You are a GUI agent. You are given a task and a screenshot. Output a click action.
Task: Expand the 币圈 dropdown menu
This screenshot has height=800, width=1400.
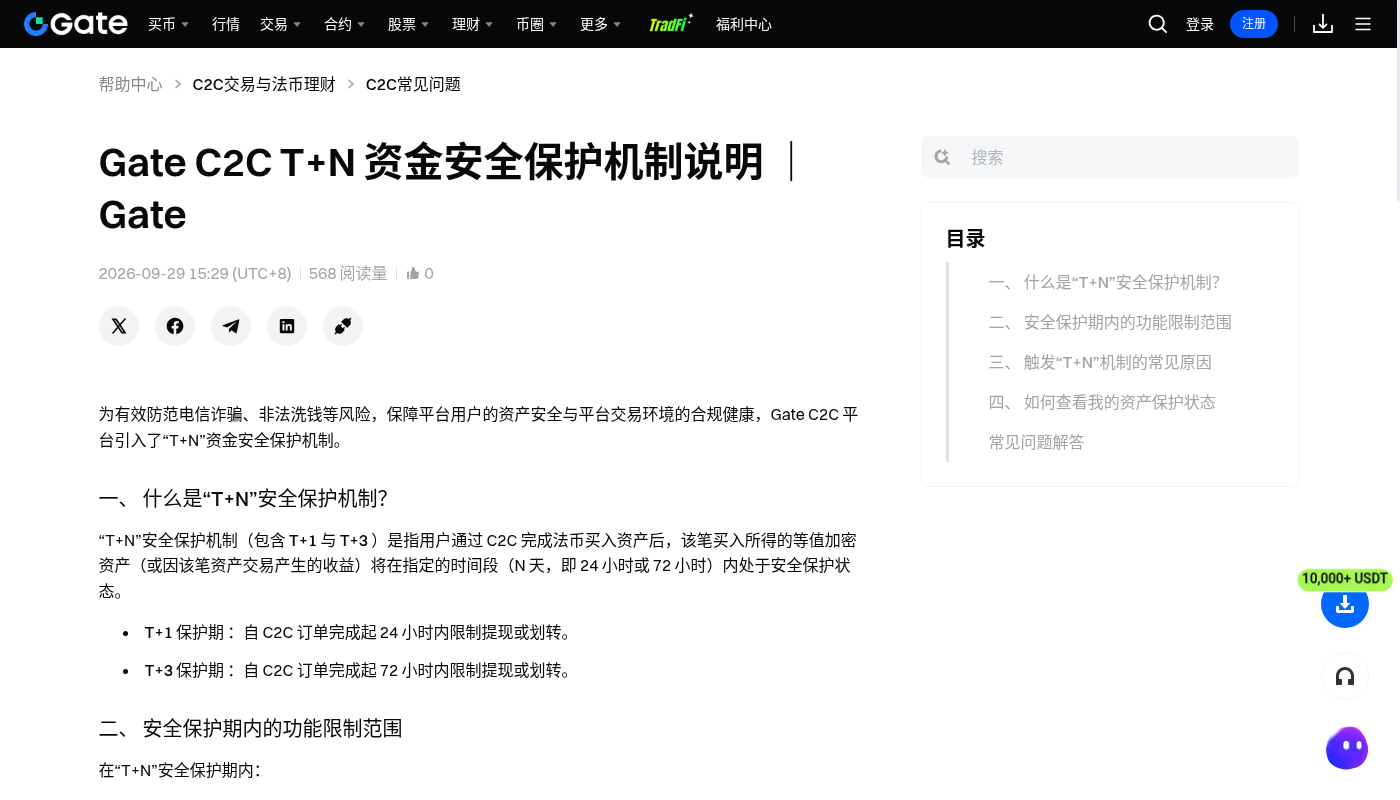pyautogui.click(x=536, y=24)
